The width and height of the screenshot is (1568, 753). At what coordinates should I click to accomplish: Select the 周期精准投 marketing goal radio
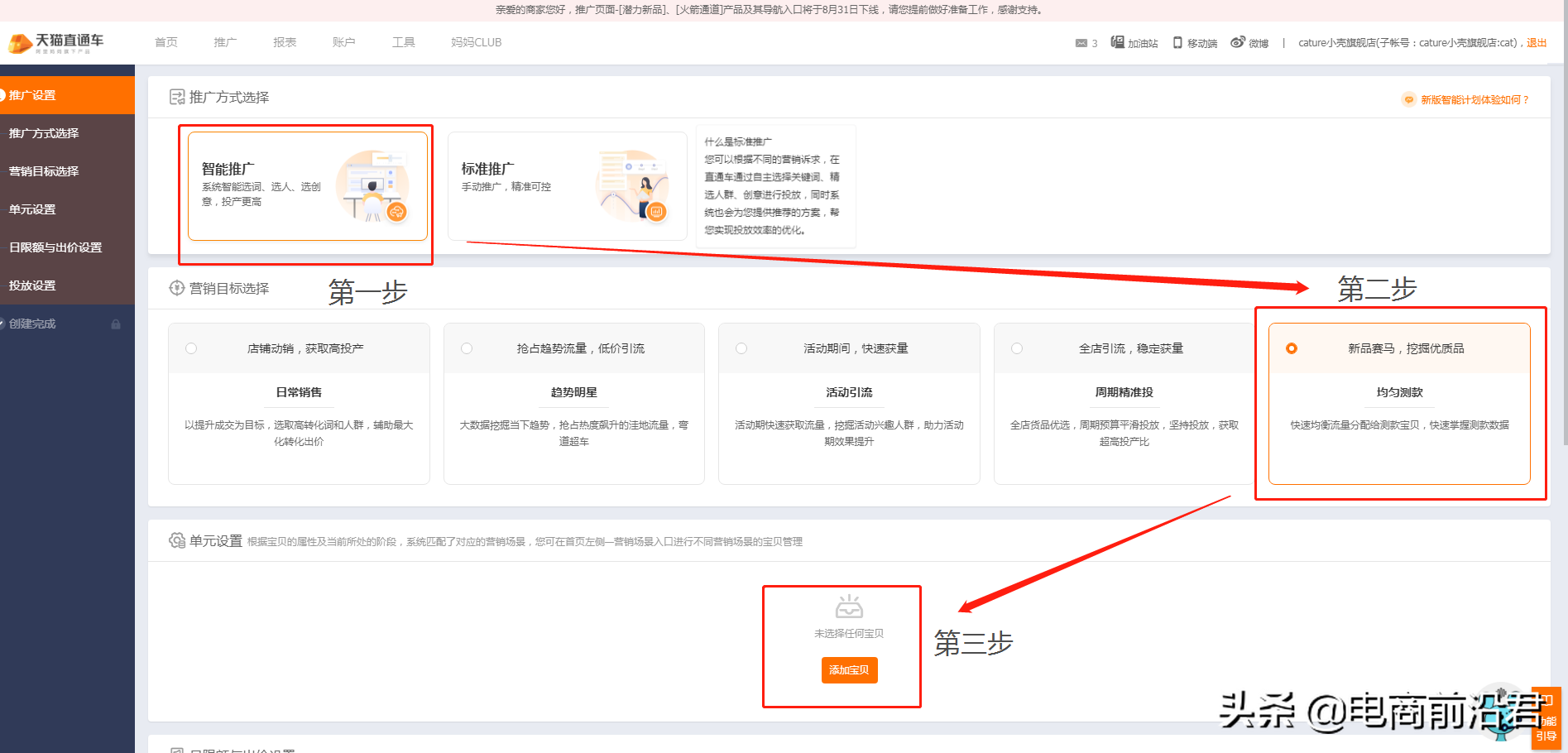(x=1016, y=348)
